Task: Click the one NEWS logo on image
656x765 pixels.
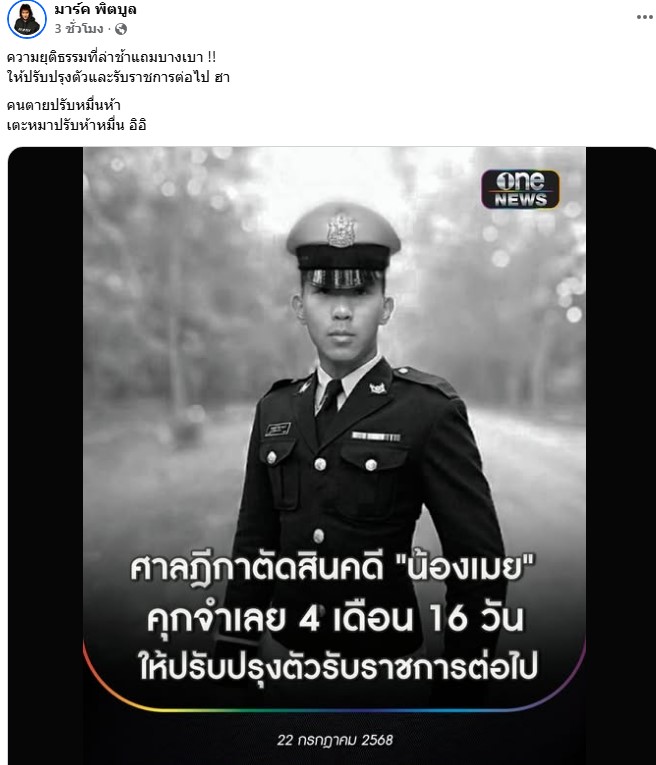Action: 520,189
